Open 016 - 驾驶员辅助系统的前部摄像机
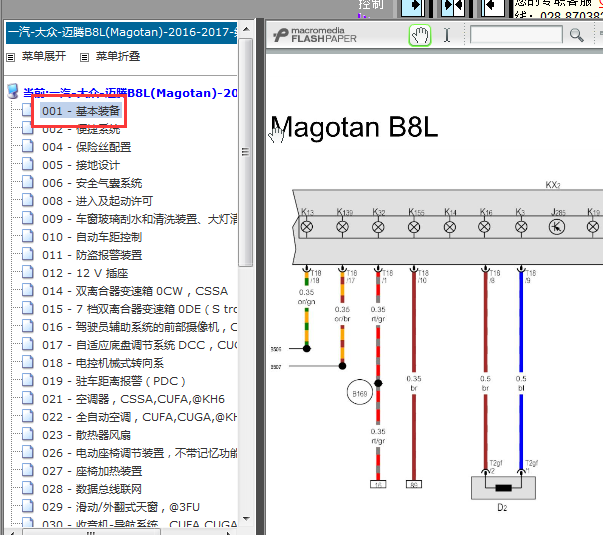 tap(139, 327)
